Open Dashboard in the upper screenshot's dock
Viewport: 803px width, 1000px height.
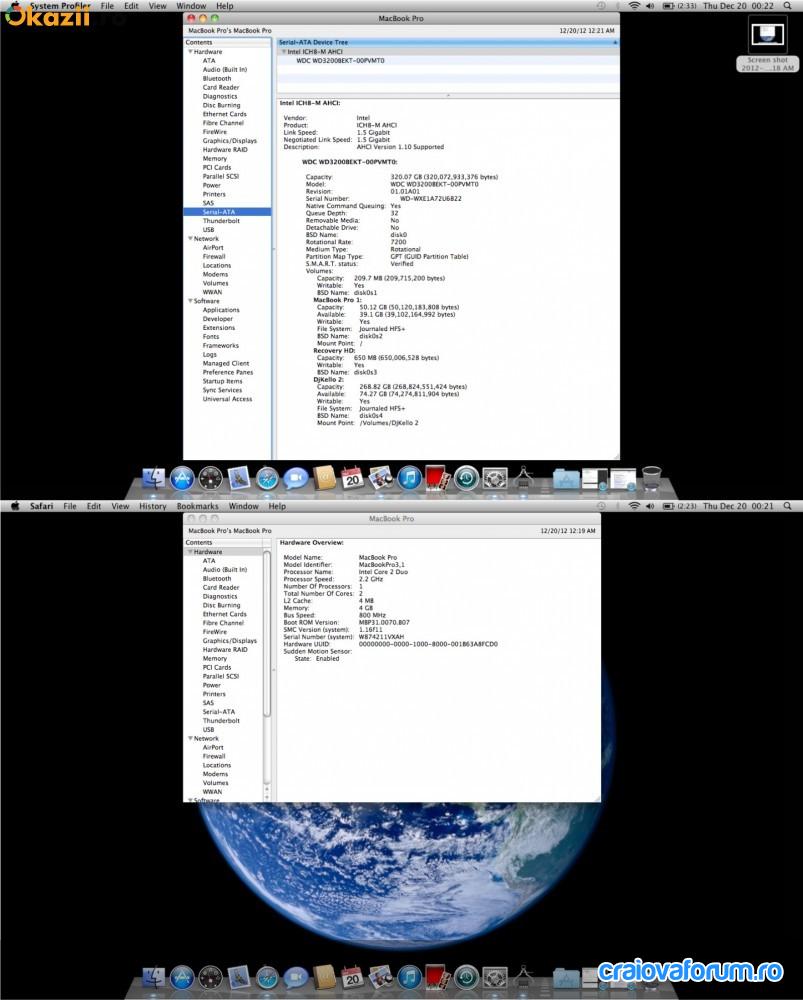[210, 478]
